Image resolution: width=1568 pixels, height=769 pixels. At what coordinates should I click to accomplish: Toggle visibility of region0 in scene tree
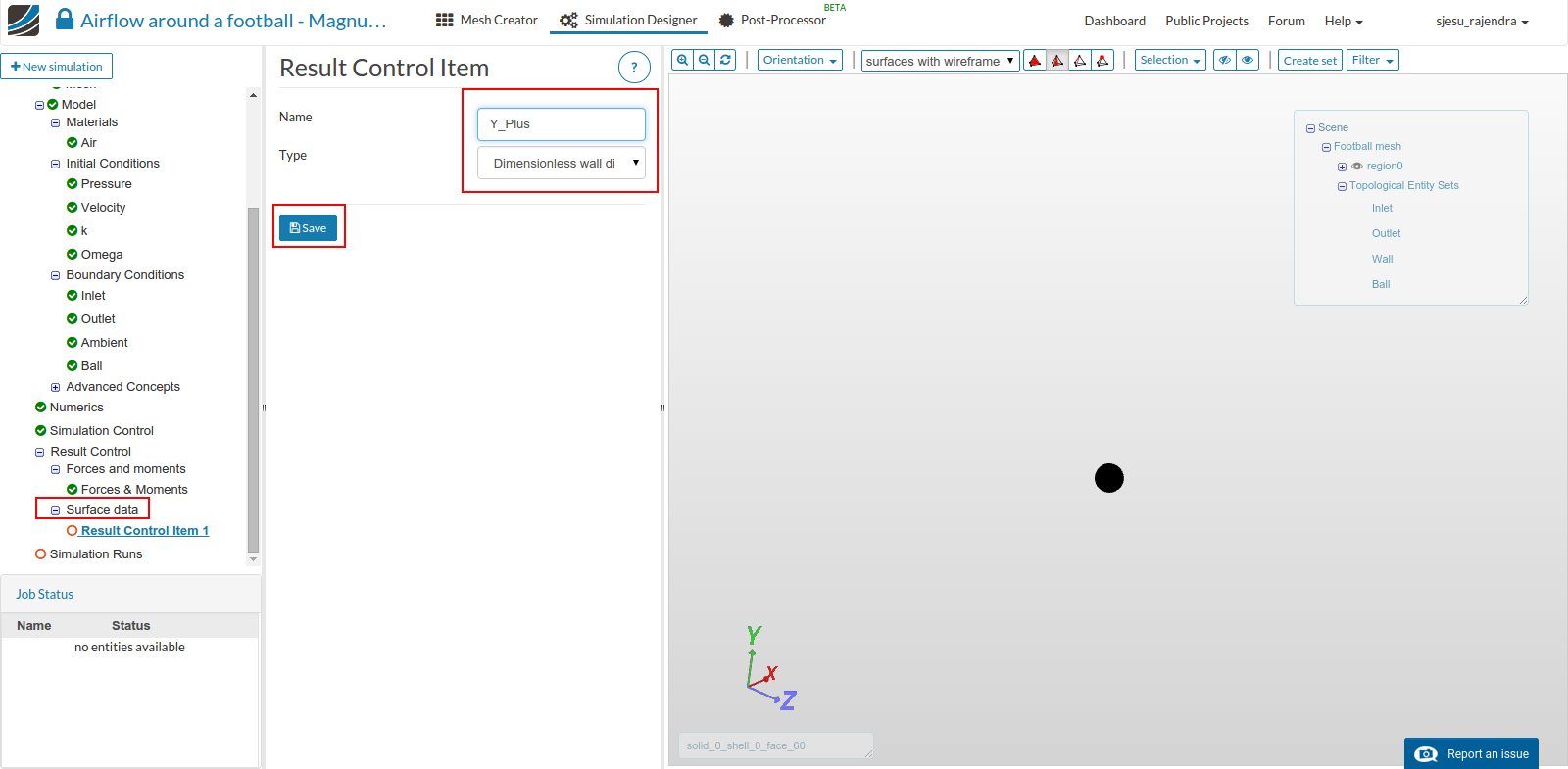[x=1357, y=167]
